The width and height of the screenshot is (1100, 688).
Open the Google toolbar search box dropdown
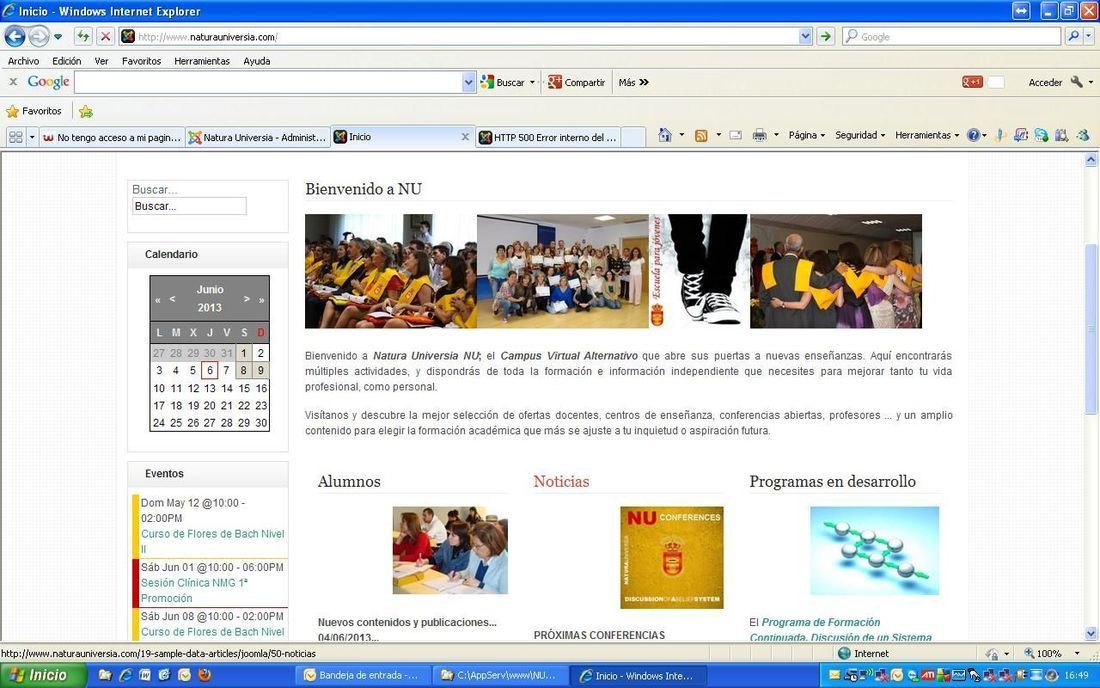[469, 82]
